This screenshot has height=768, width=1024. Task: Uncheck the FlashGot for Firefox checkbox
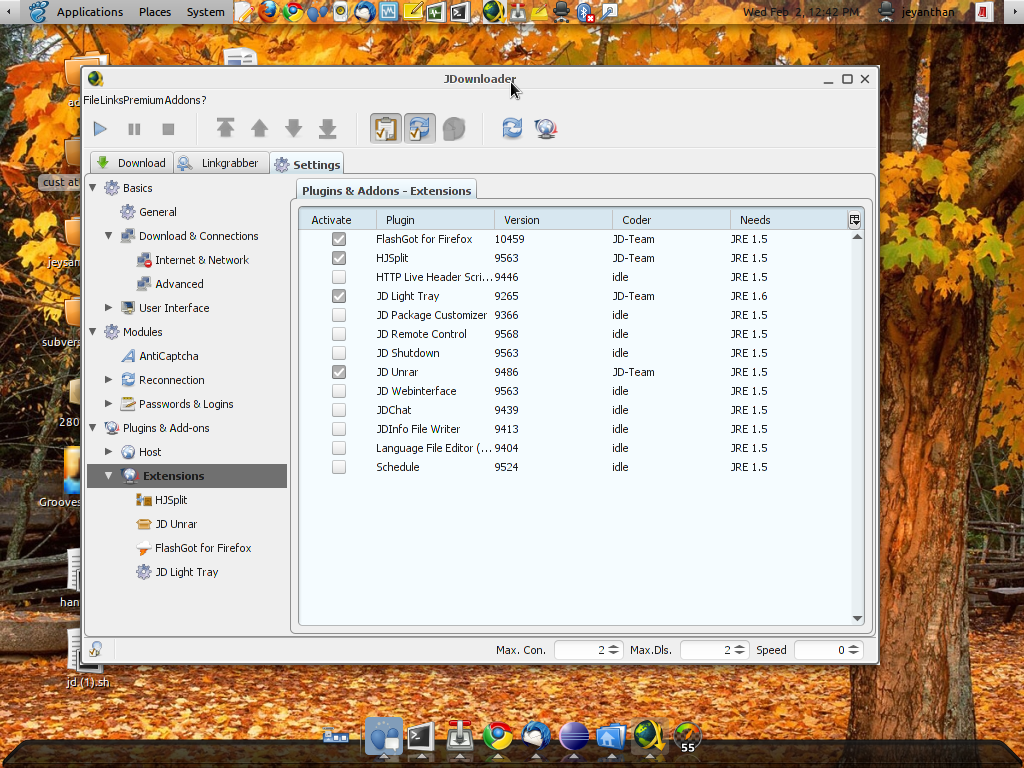click(339, 239)
